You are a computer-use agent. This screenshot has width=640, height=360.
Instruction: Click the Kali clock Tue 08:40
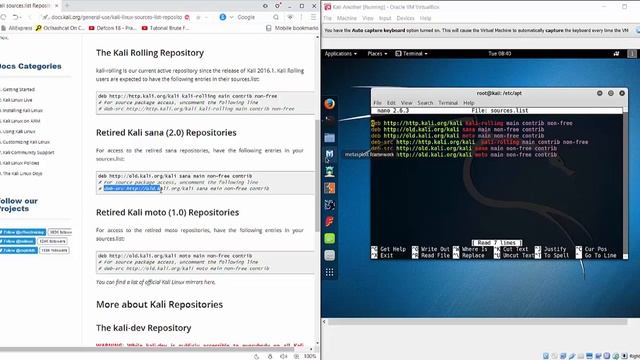coord(500,53)
